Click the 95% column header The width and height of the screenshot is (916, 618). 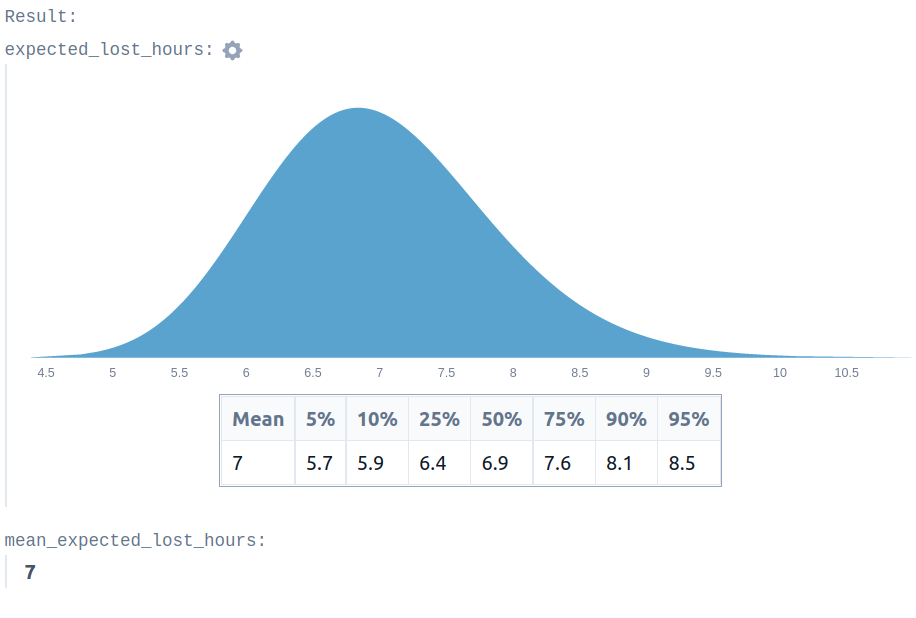click(689, 419)
